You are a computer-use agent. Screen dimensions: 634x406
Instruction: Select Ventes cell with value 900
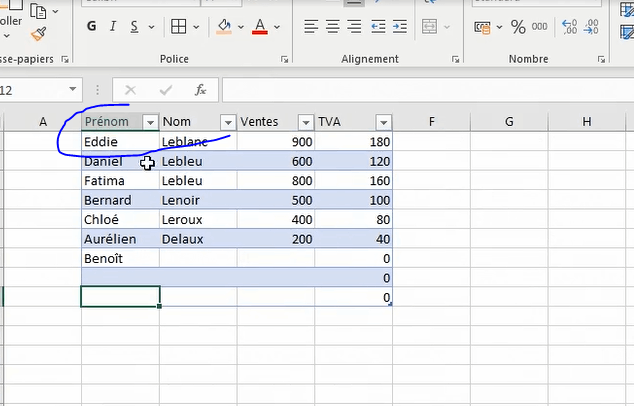click(x=276, y=142)
